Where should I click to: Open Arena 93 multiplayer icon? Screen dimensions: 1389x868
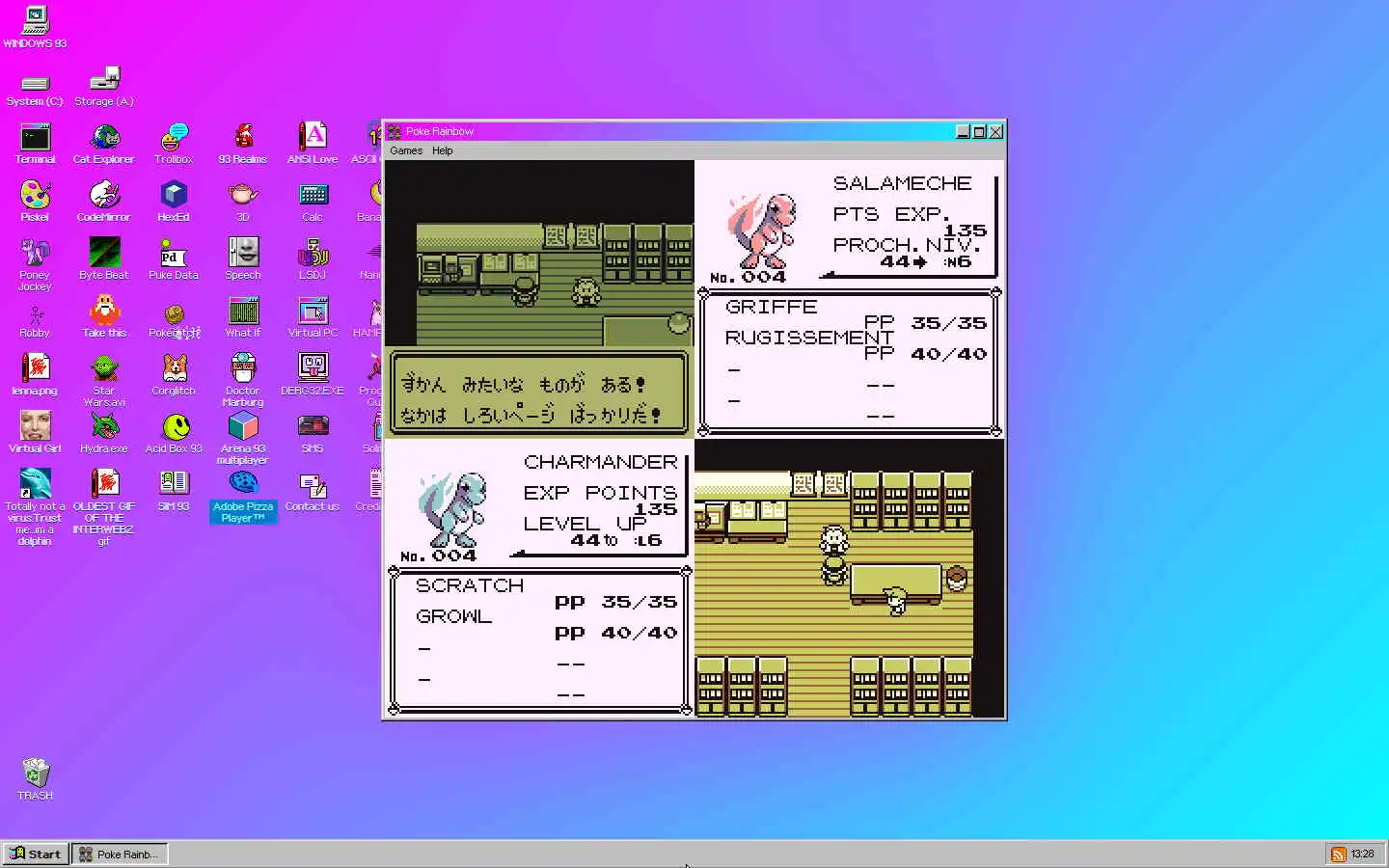(x=243, y=440)
